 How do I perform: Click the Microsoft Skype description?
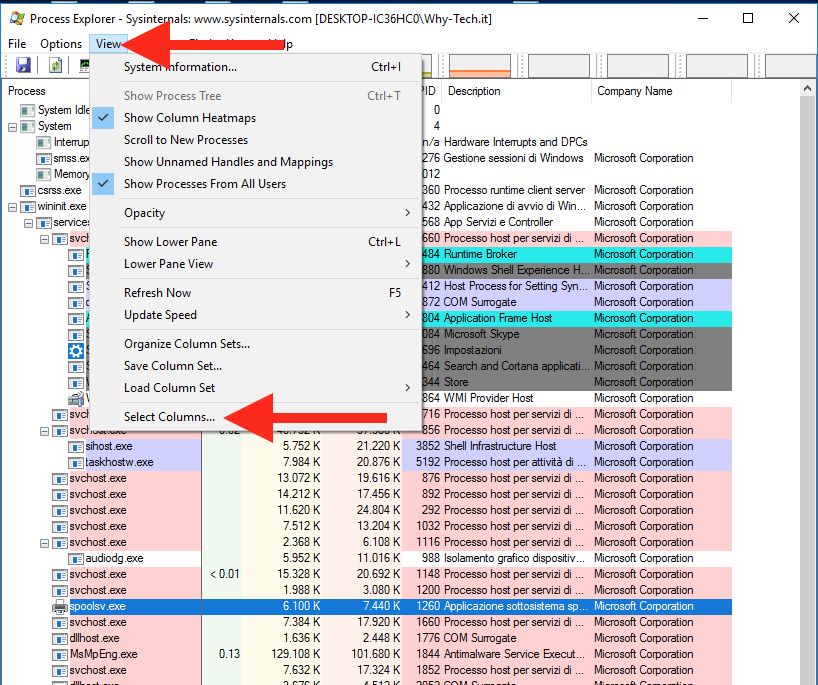(482, 334)
